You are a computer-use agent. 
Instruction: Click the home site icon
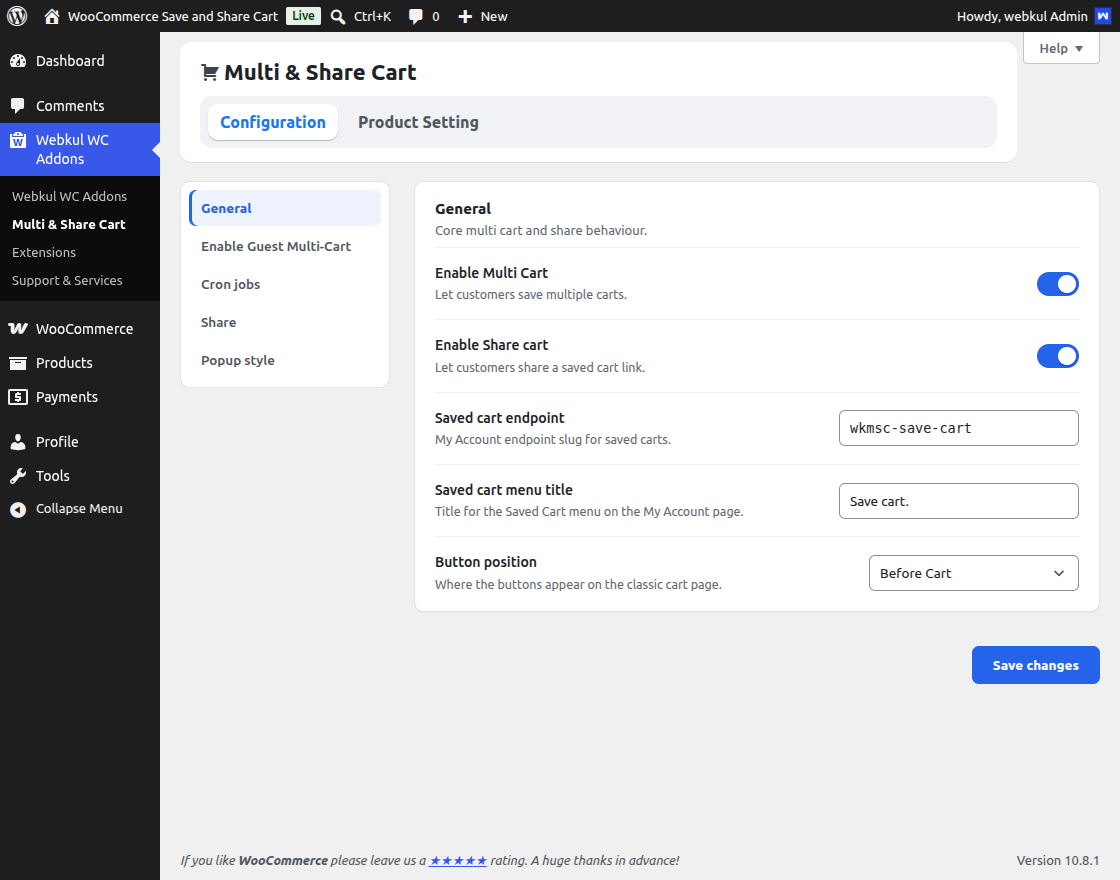pos(51,16)
